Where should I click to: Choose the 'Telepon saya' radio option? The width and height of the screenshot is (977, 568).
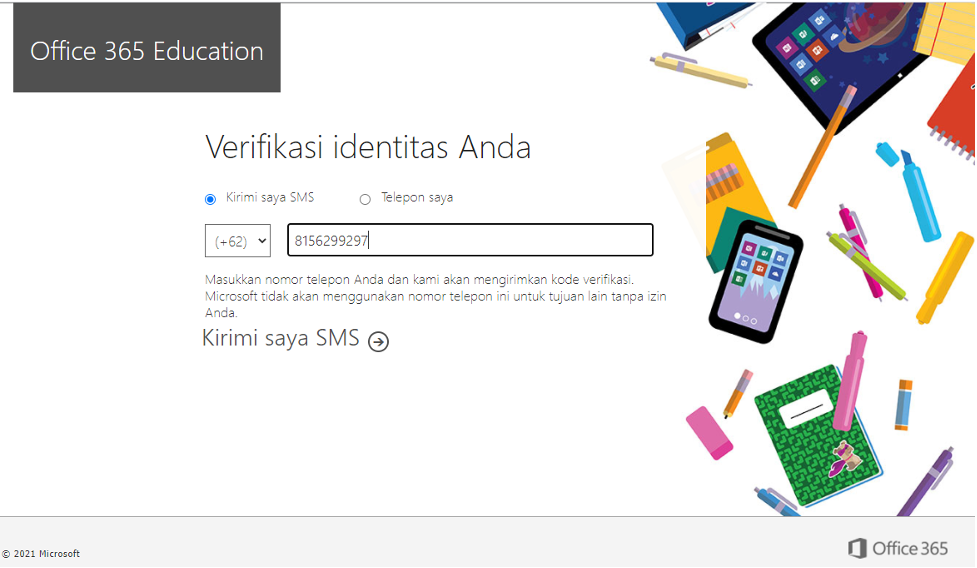click(x=365, y=199)
